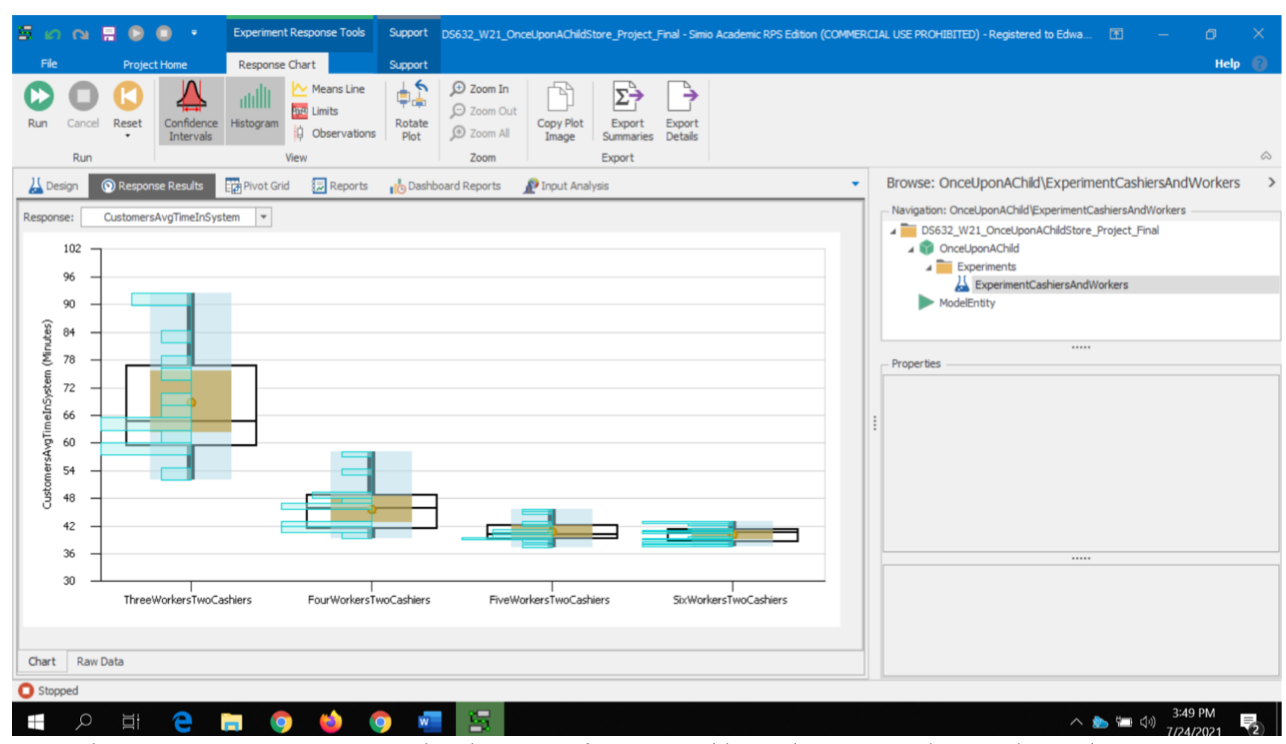The height and width of the screenshot is (744, 1286).
Task: Click the quick access Run play icon
Action: pos(136,33)
